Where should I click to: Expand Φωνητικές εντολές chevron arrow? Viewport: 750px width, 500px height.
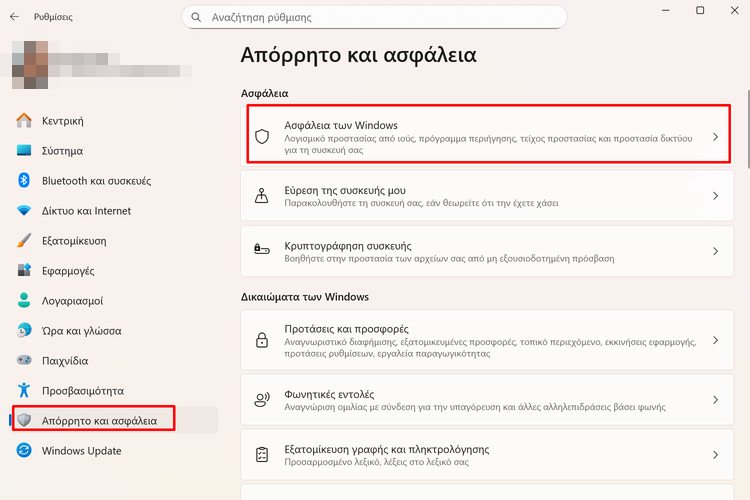[x=715, y=400]
